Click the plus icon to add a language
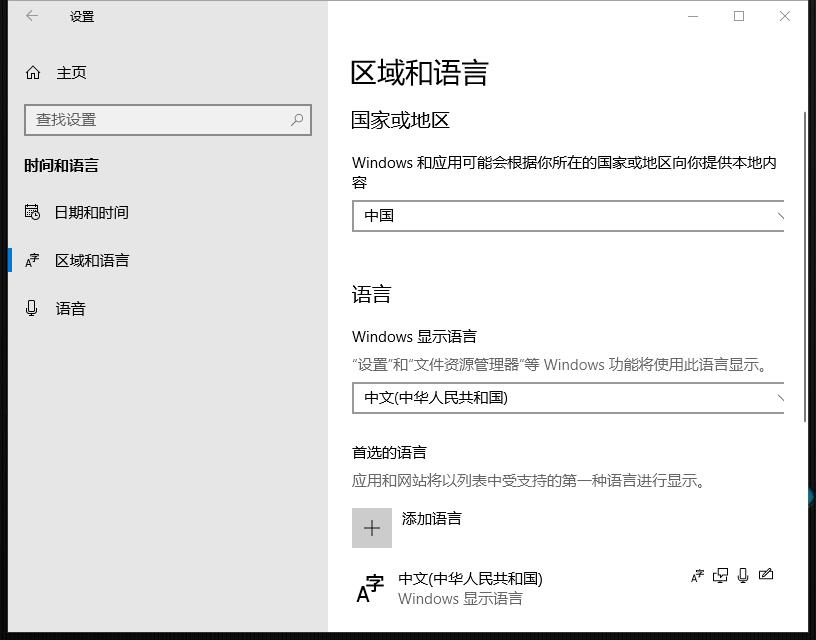This screenshot has width=816, height=640. tap(372, 528)
